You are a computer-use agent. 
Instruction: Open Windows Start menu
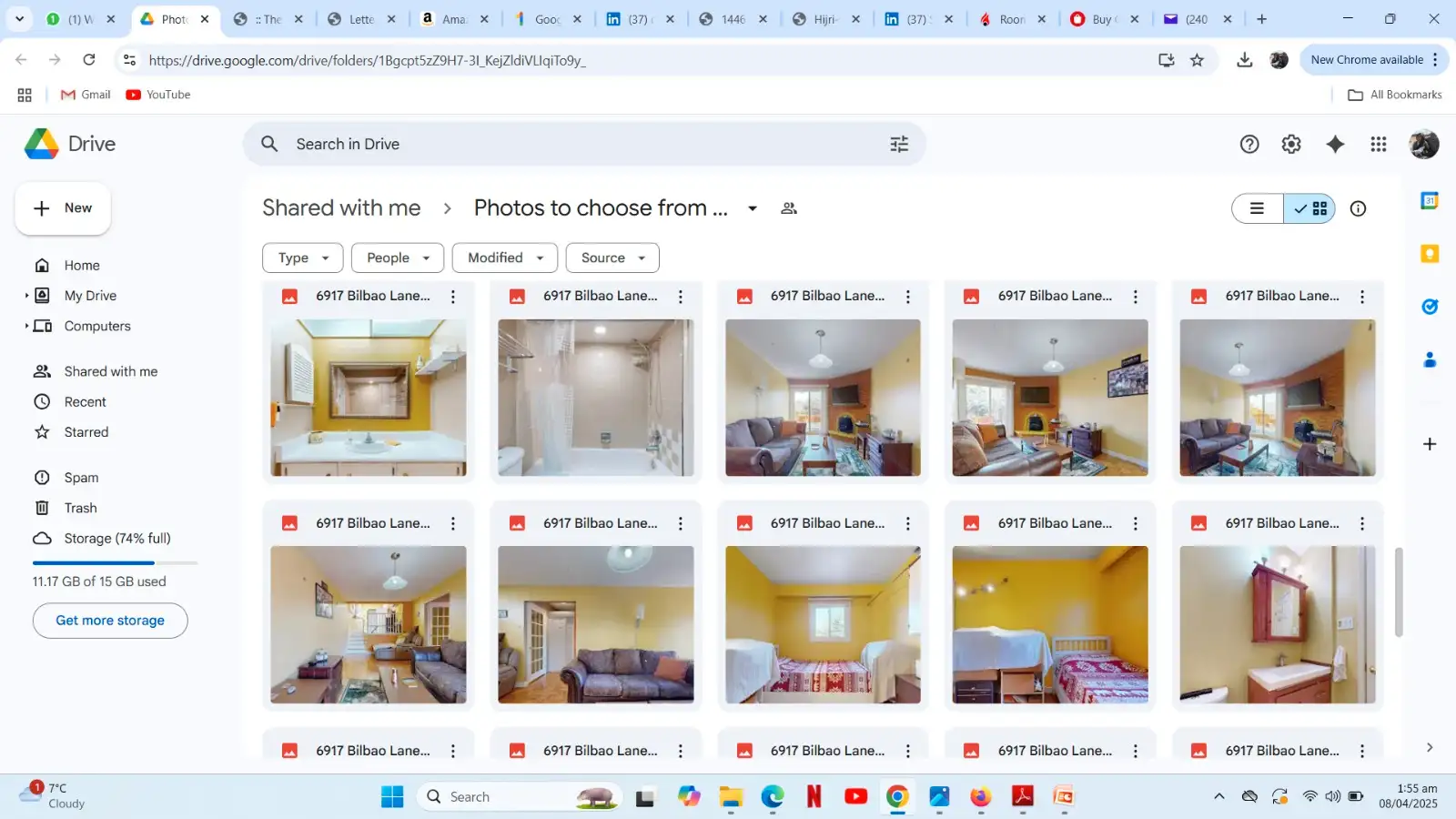(392, 796)
